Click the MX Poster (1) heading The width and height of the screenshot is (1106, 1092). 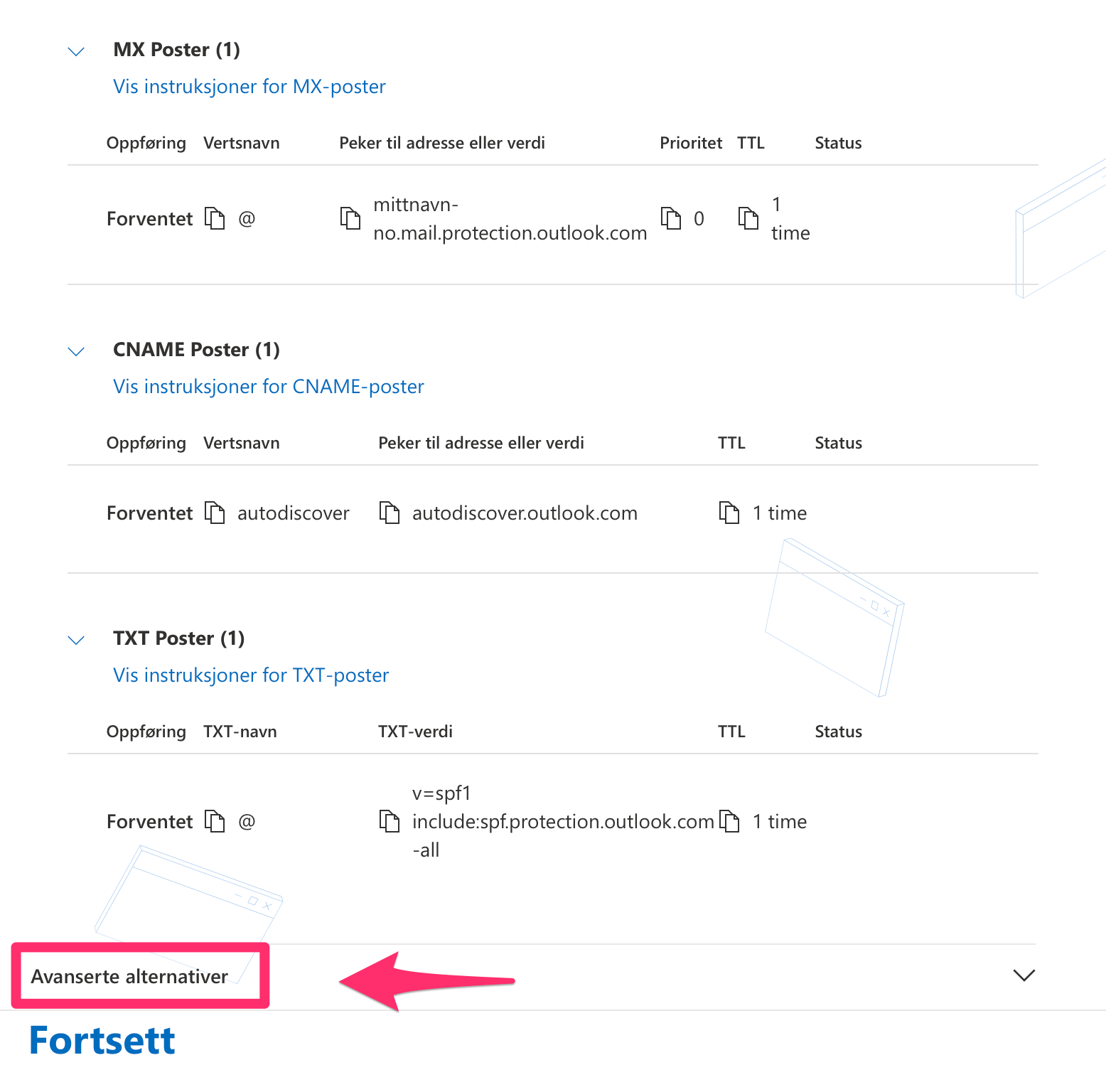tap(177, 50)
